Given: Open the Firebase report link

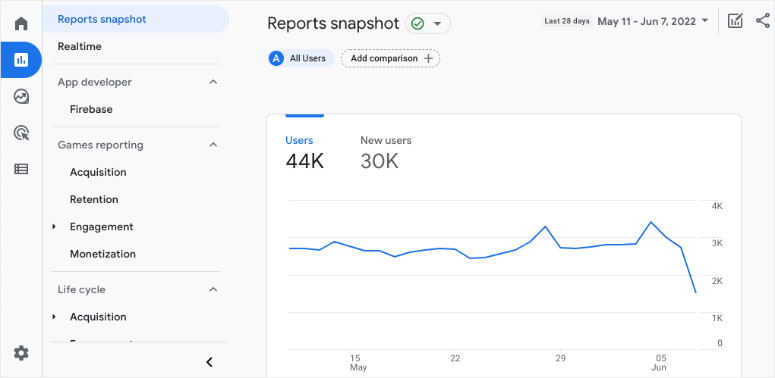Looking at the screenshot, I should tap(91, 109).
